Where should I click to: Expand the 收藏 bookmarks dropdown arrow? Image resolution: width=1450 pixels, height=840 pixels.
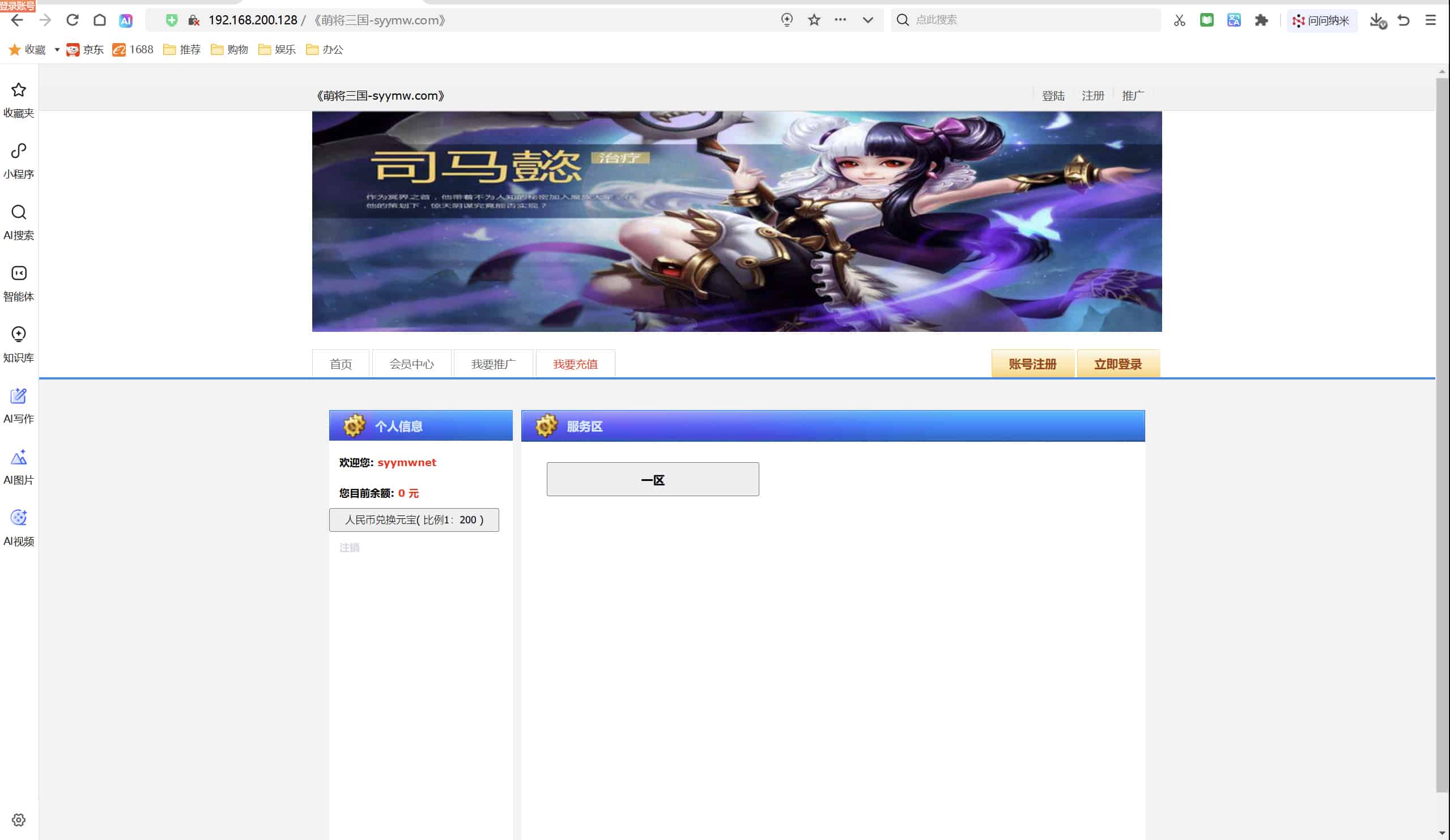57,49
